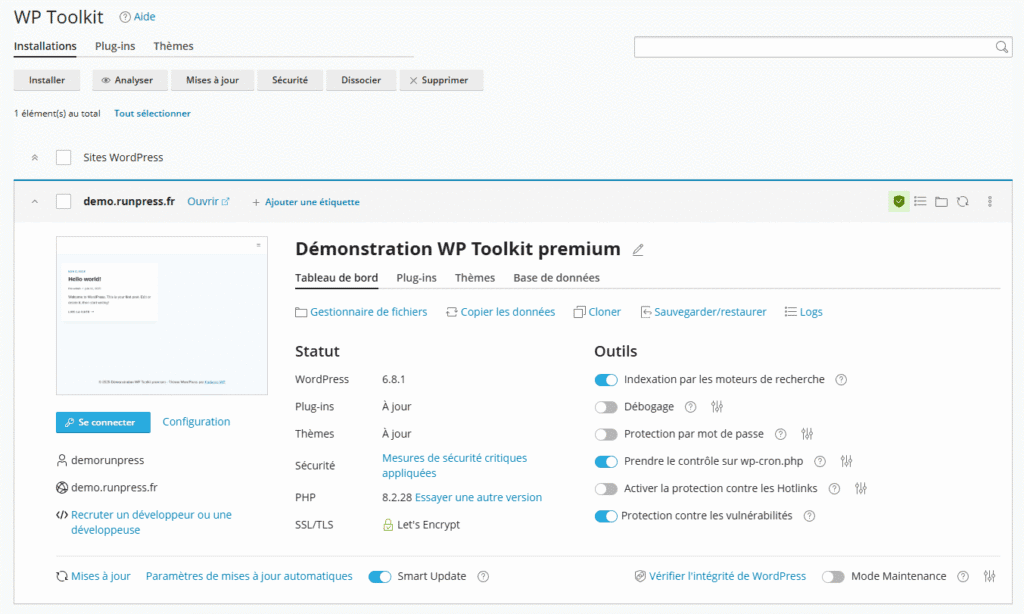Image resolution: width=1024 pixels, height=614 pixels.
Task: Open the logs list icon in site header
Action: point(920,202)
